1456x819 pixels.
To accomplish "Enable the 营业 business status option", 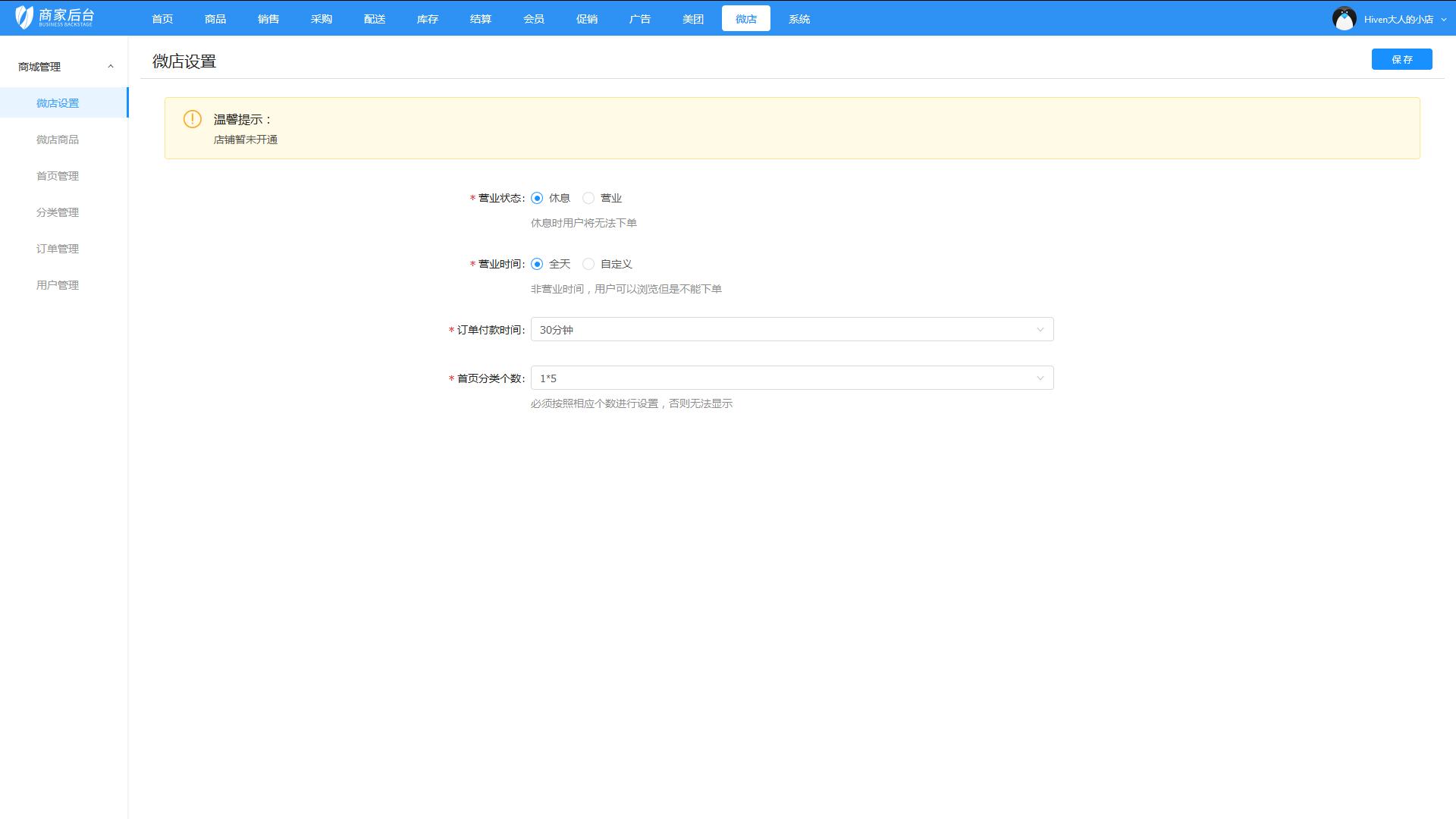I will coord(588,197).
